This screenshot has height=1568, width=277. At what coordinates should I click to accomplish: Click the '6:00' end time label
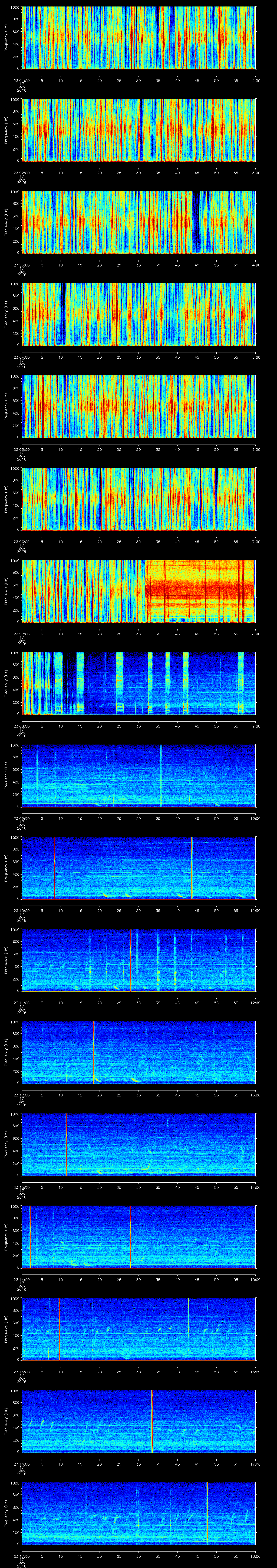(x=256, y=449)
